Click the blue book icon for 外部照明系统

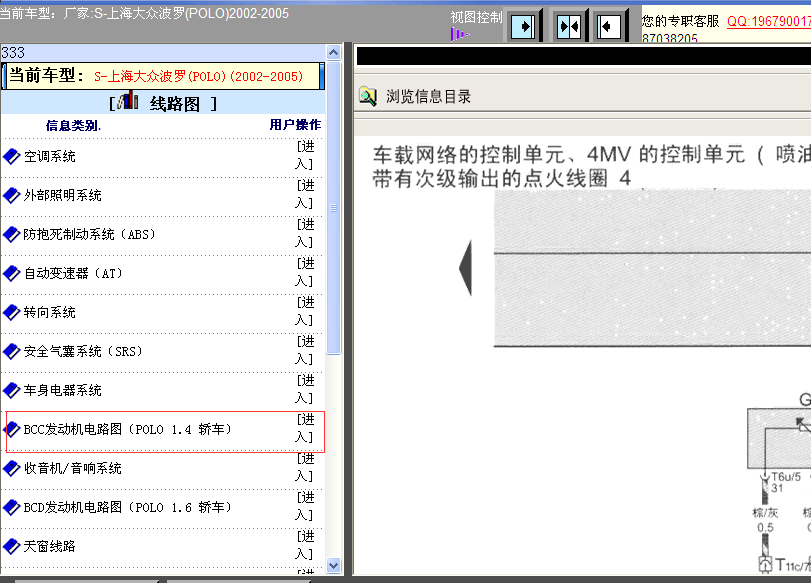click(11, 195)
